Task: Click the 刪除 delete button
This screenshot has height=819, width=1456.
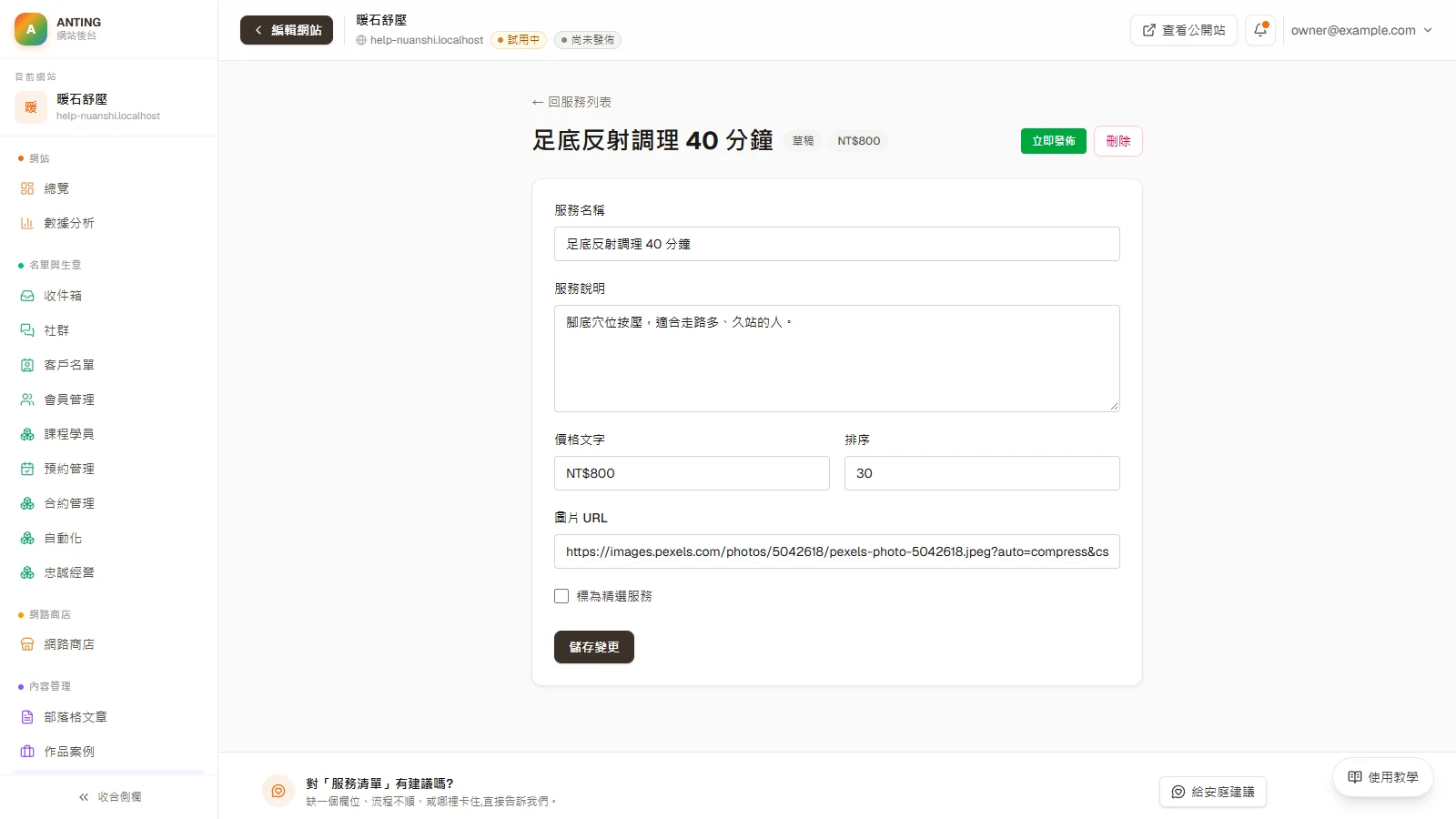Action: click(1118, 141)
